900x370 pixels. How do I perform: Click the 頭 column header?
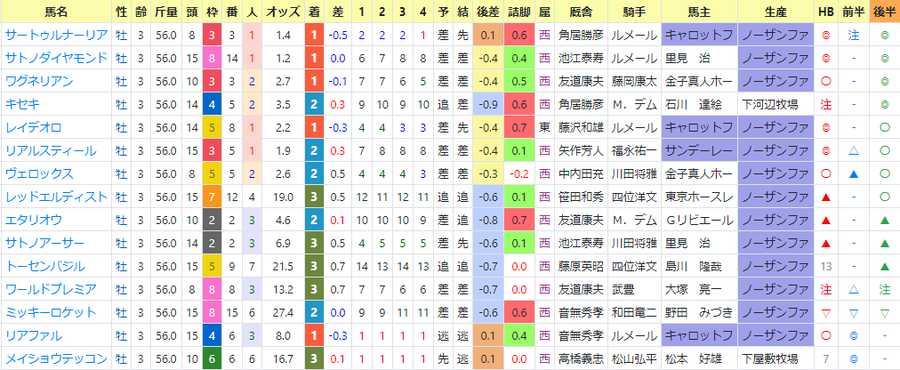192,11
